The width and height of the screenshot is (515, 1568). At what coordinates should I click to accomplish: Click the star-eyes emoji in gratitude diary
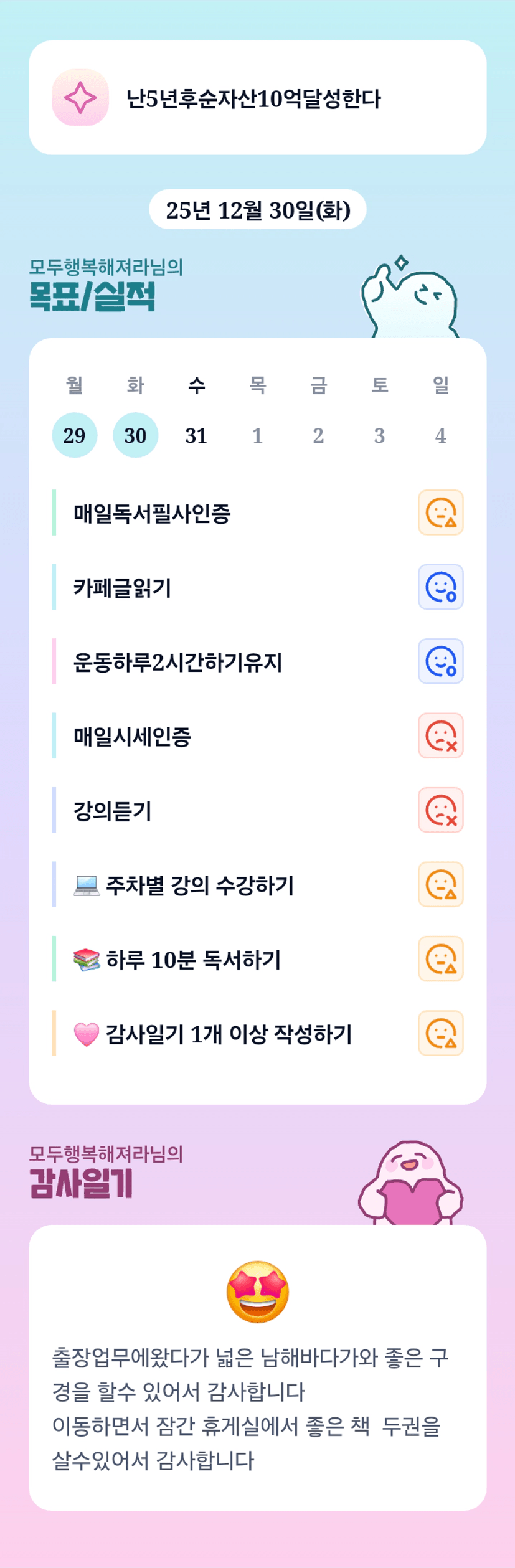click(x=258, y=1292)
